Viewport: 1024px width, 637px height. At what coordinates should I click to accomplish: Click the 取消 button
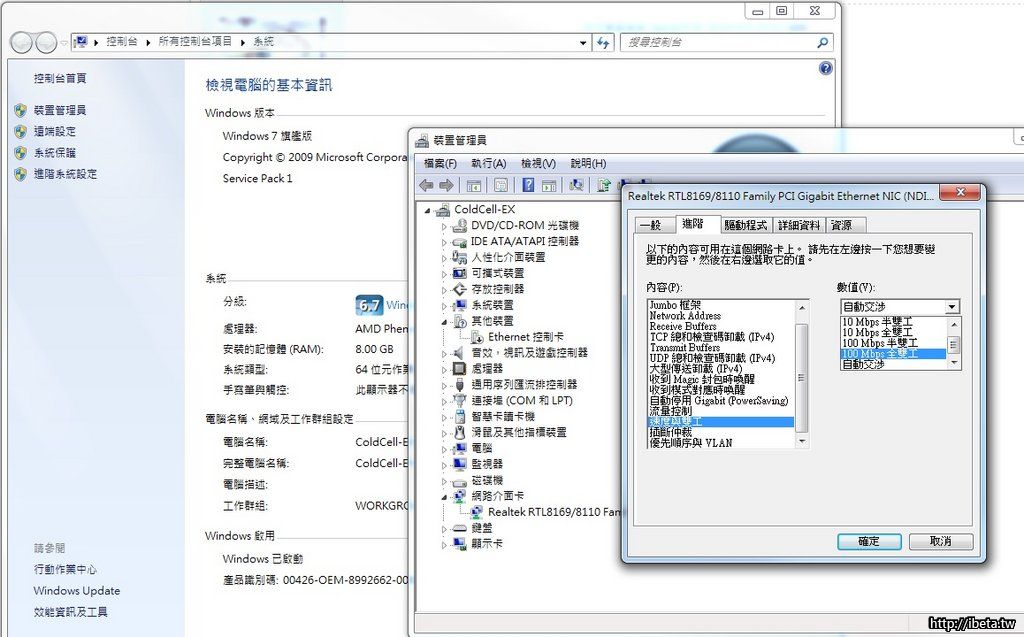pyautogui.click(x=940, y=541)
